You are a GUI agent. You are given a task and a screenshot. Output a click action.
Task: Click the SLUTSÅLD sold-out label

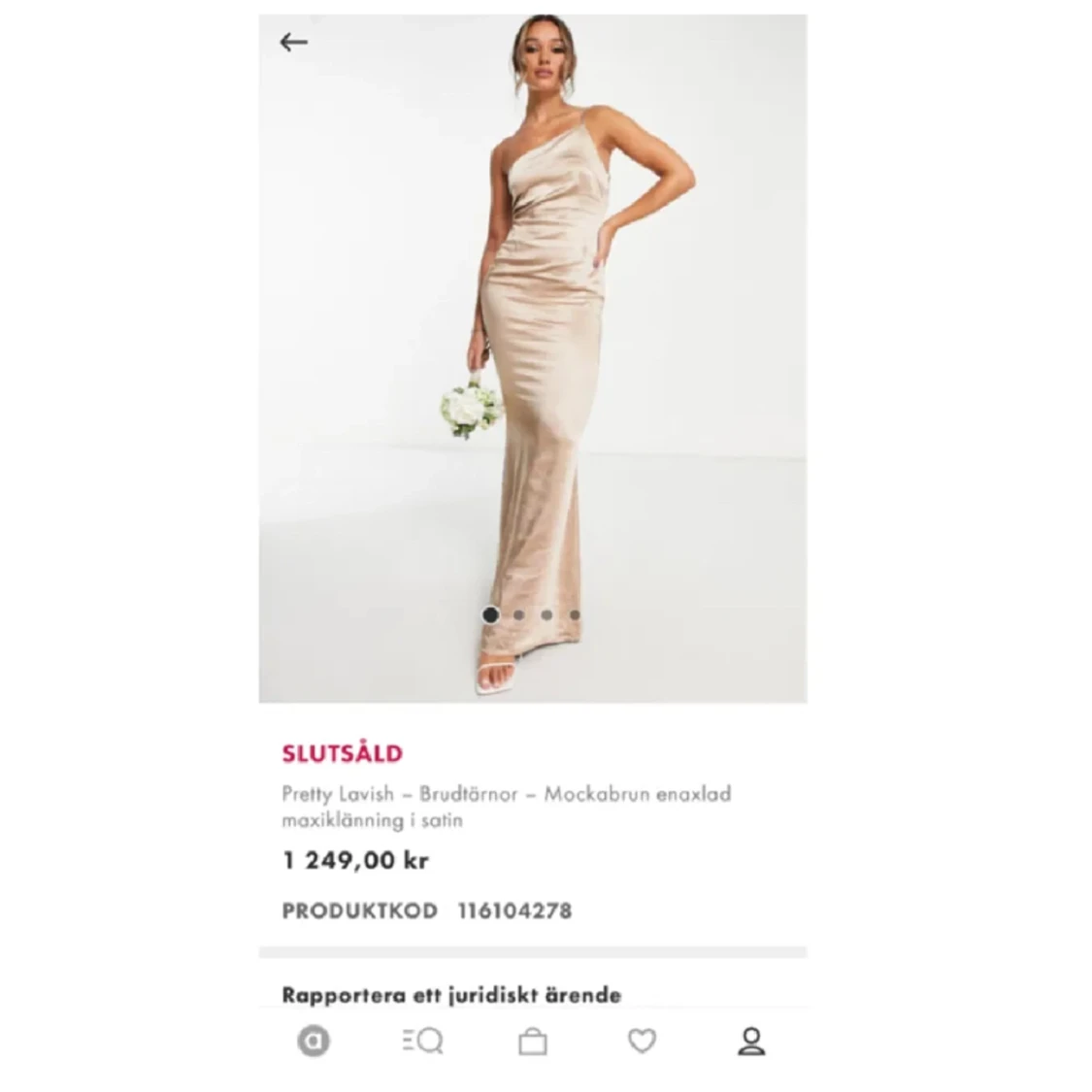click(342, 753)
